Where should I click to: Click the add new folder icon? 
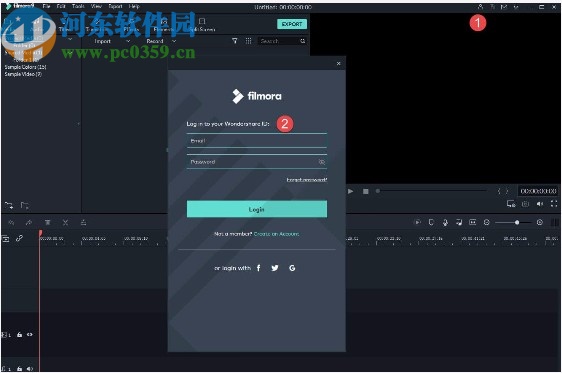pos(9,205)
